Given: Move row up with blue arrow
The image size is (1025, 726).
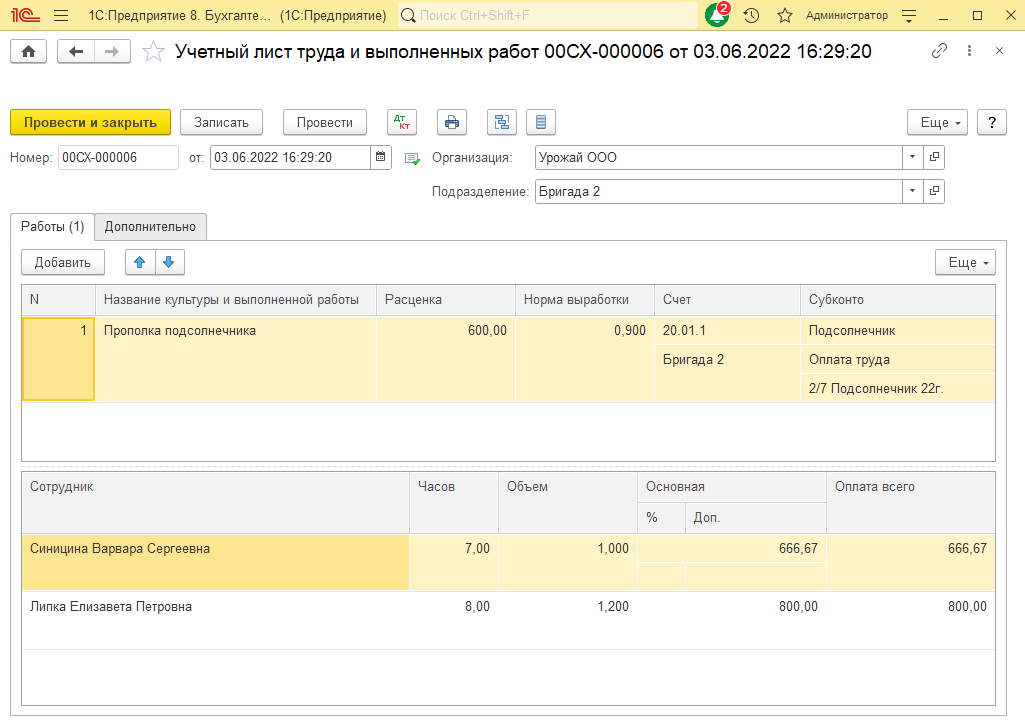Looking at the screenshot, I should click(140, 262).
